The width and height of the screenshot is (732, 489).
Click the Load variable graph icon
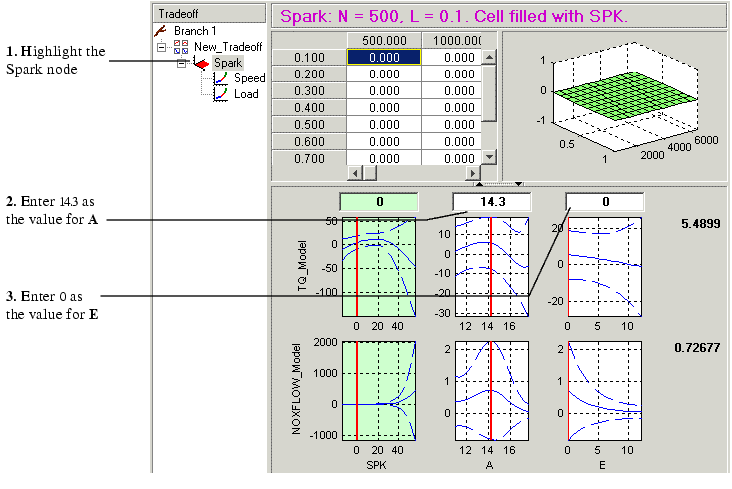point(220,94)
